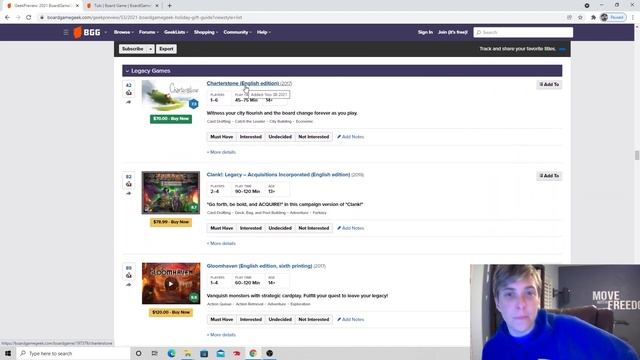Open the Chrome three-dot menu
Viewport: 640px width, 360px height.
pos(633,18)
